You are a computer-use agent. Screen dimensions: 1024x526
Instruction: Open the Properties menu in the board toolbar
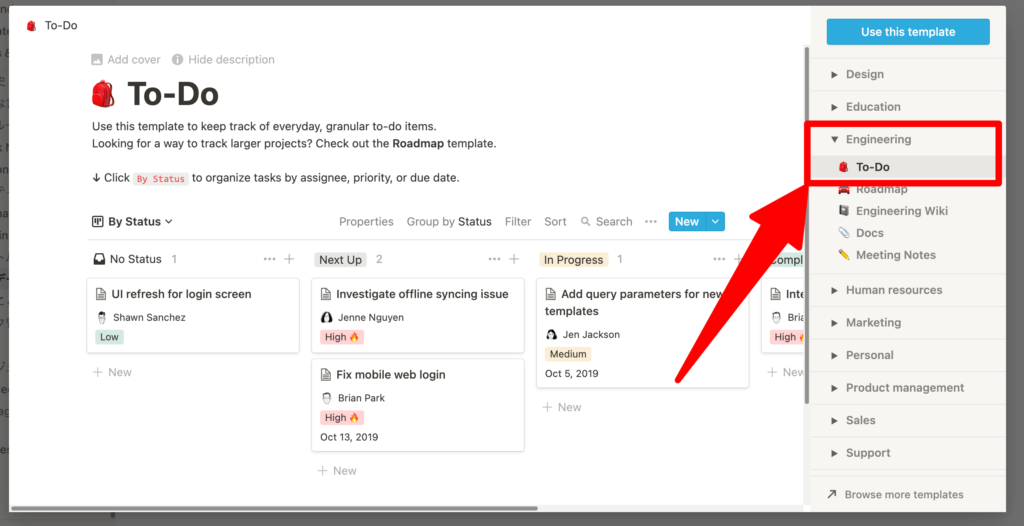pos(366,222)
